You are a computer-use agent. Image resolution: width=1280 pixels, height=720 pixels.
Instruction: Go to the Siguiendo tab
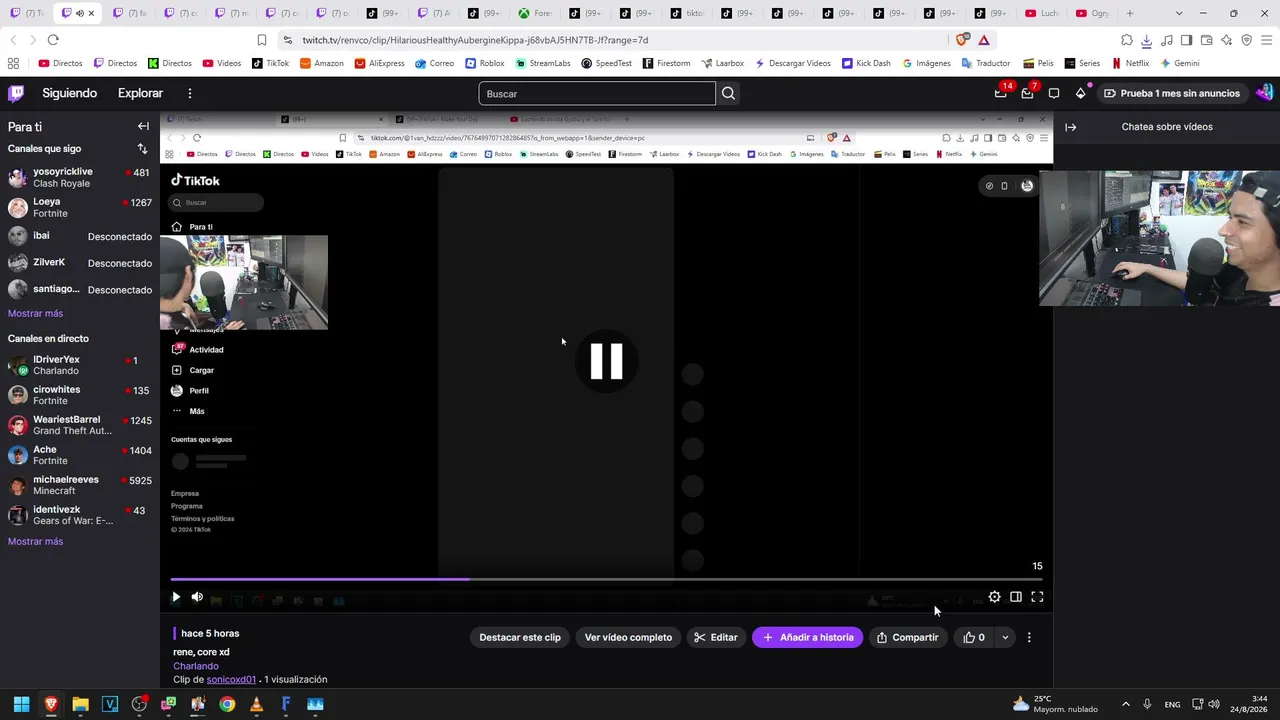click(69, 93)
